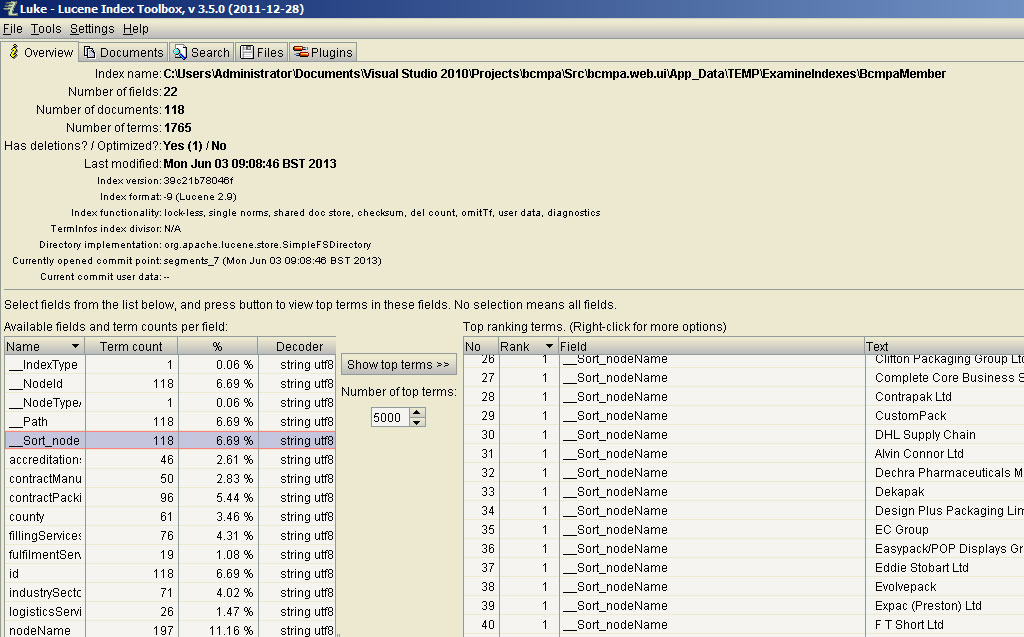The height and width of the screenshot is (637, 1024).
Task: Open the Settings menu
Action: (x=92, y=29)
